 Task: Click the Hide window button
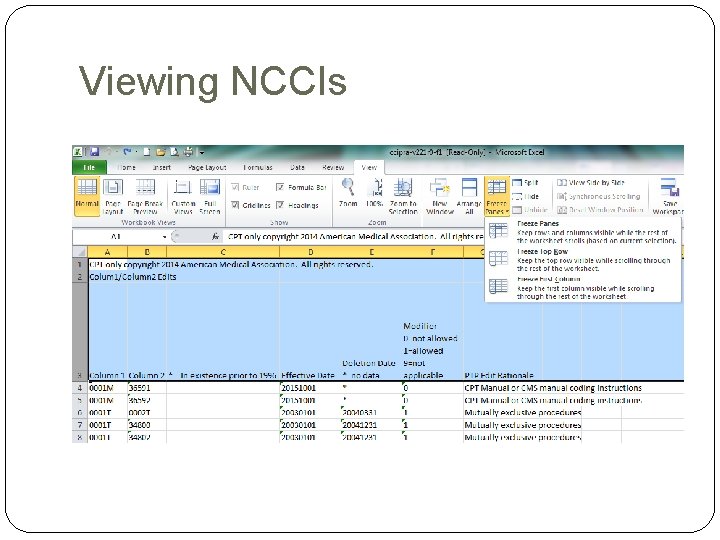click(525, 196)
